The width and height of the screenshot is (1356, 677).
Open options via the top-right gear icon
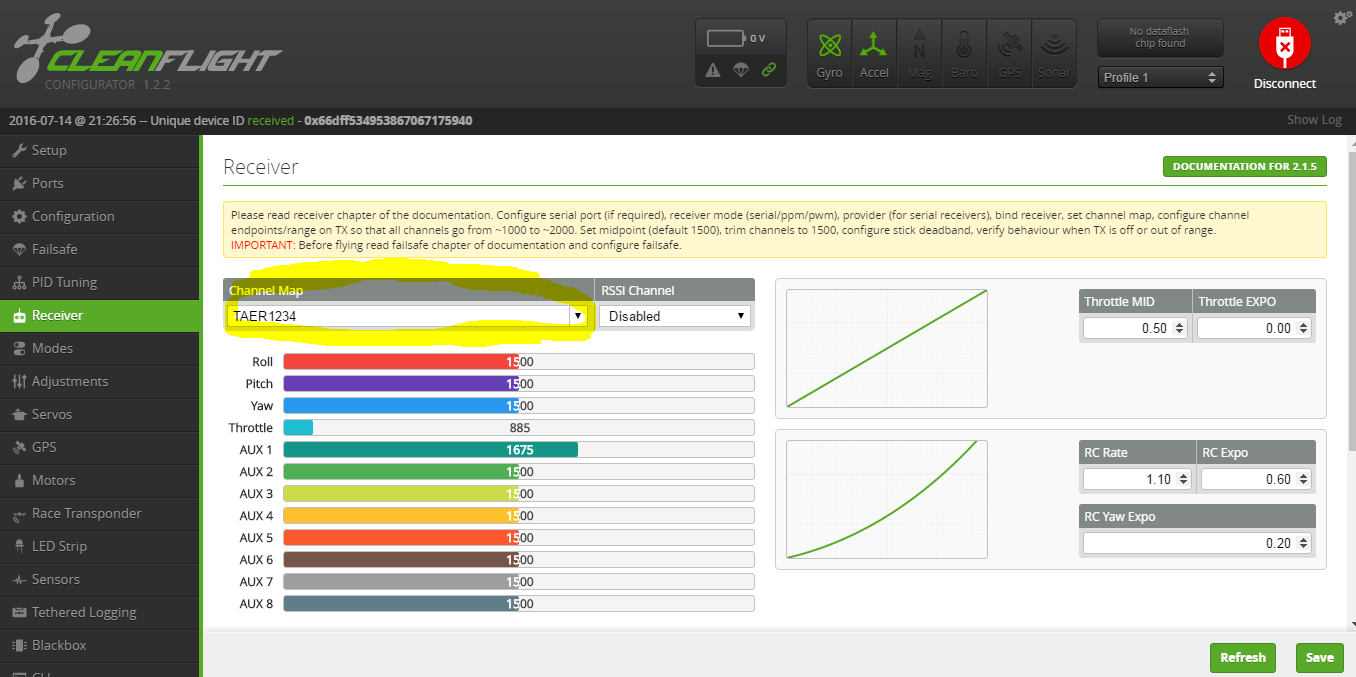tap(1342, 18)
